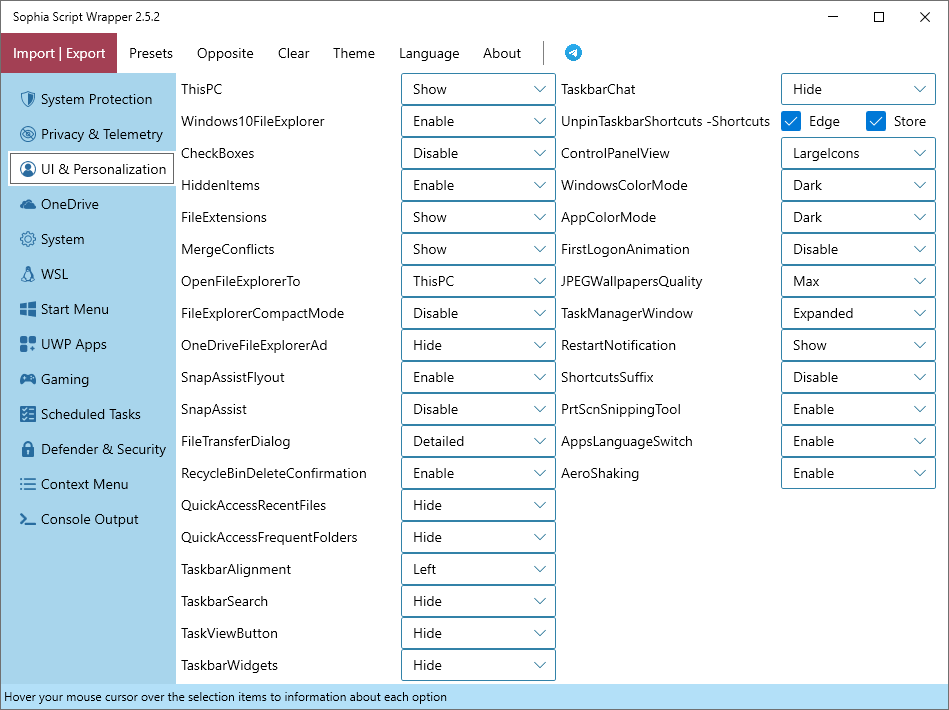Click the Telegram icon in the menu bar

pyautogui.click(x=573, y=53)
